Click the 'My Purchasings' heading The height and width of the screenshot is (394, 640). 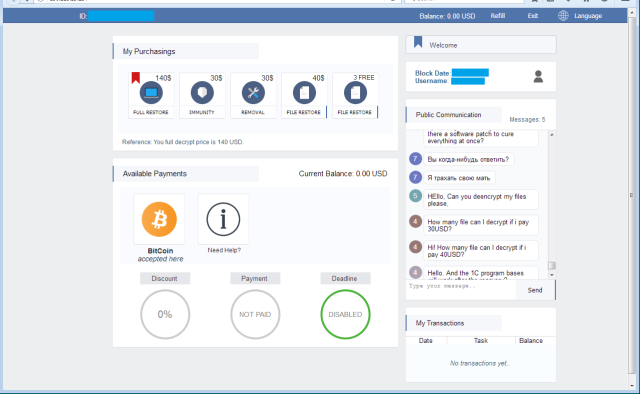tap(149, 51)
